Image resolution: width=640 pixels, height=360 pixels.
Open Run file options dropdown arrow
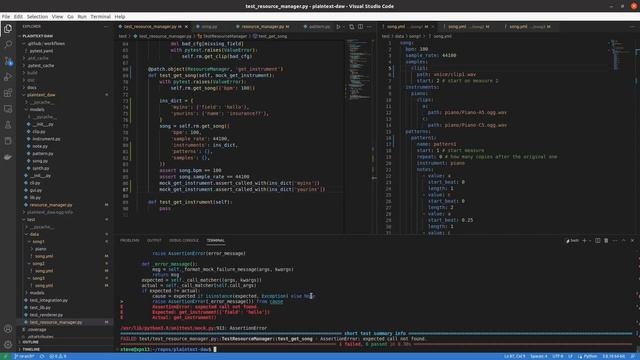coord(344,27)
